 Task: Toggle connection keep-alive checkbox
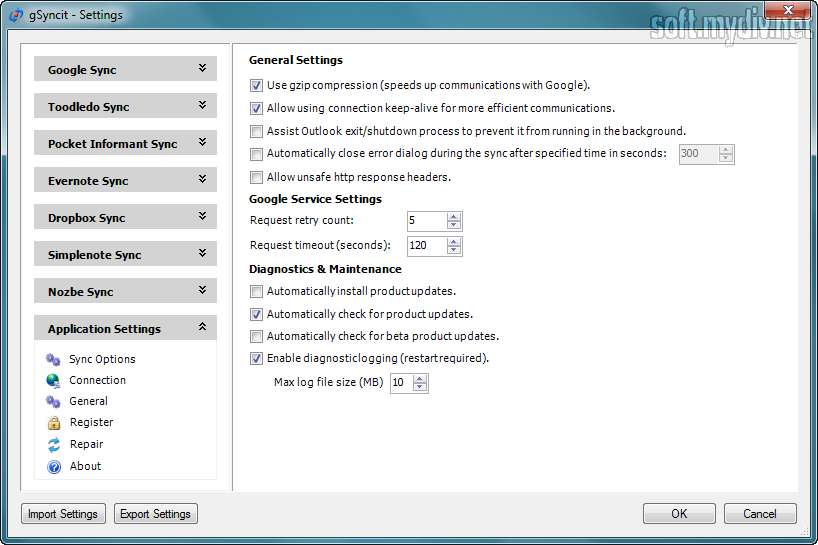[x=256, y=108]
